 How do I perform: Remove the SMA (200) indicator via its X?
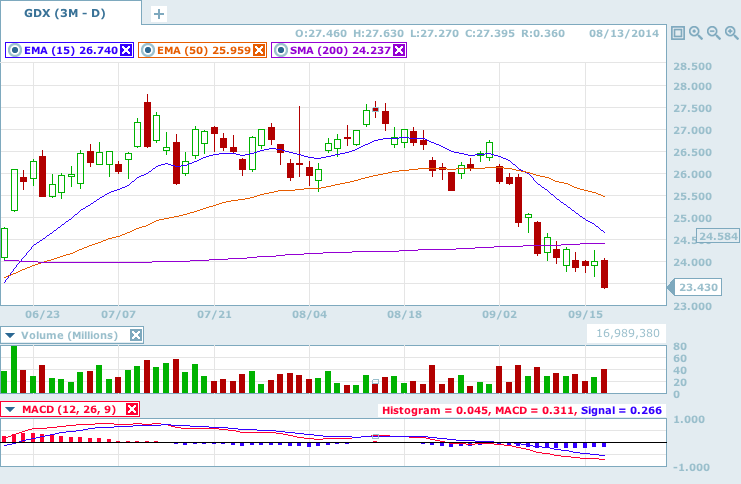click(x=399, y=50)
